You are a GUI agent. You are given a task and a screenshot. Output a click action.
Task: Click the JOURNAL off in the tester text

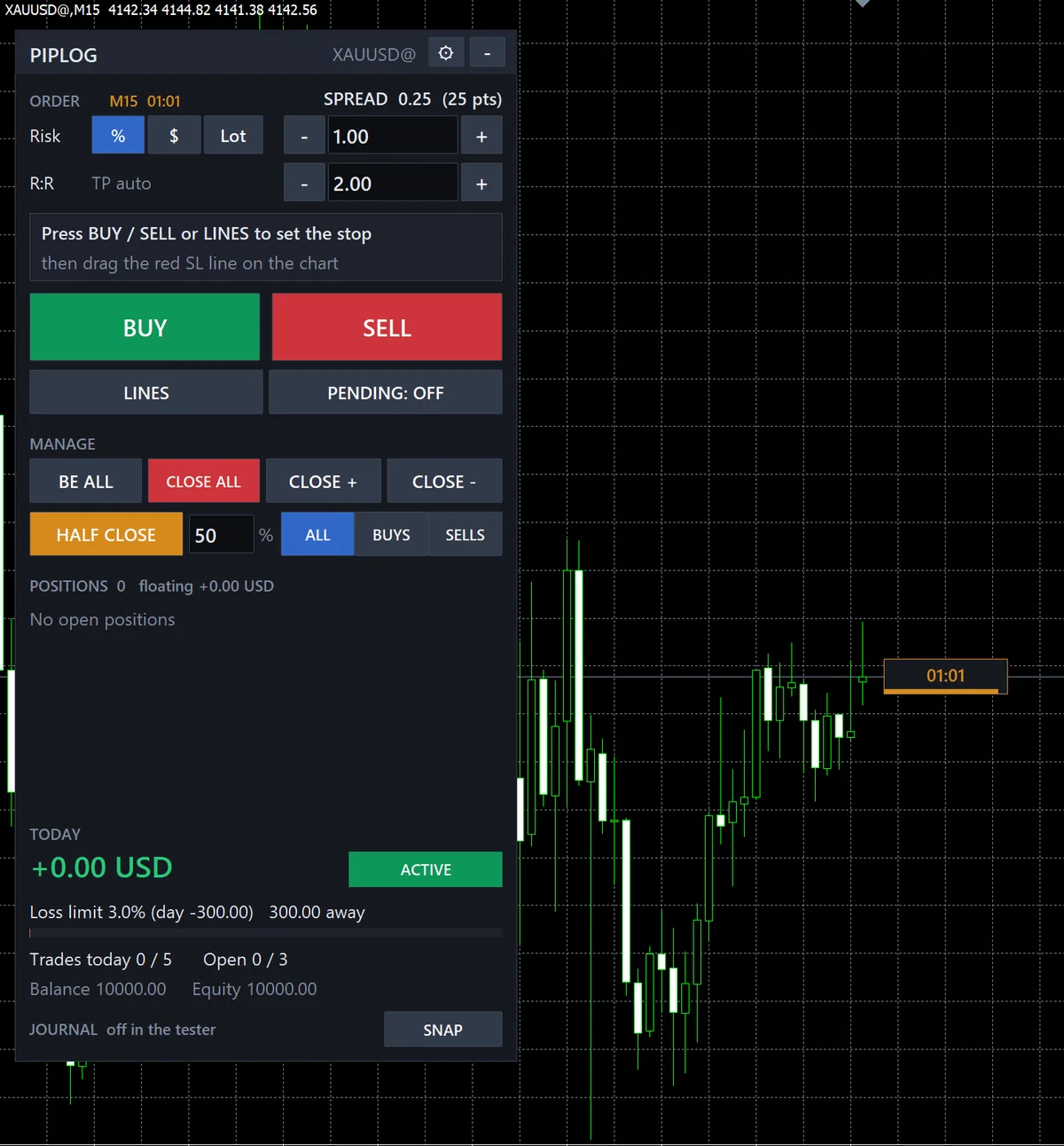coord(122,1029)
